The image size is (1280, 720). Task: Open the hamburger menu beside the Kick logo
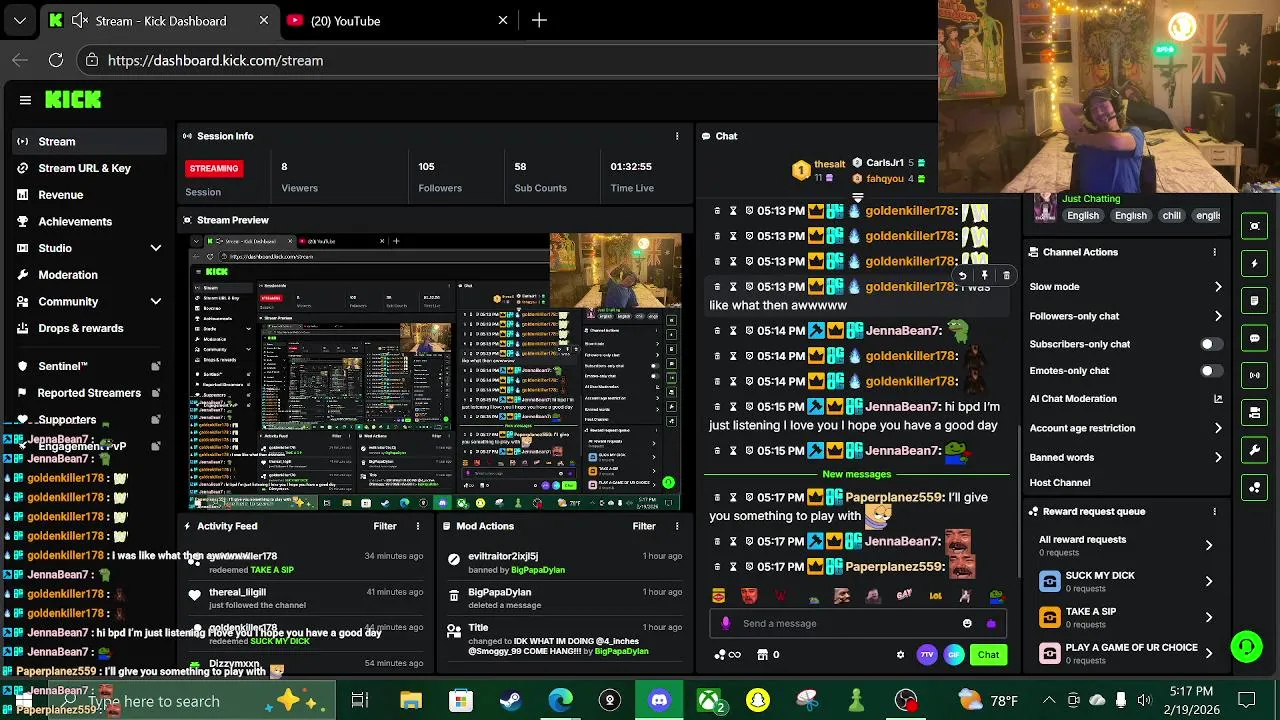pos(25,100)
